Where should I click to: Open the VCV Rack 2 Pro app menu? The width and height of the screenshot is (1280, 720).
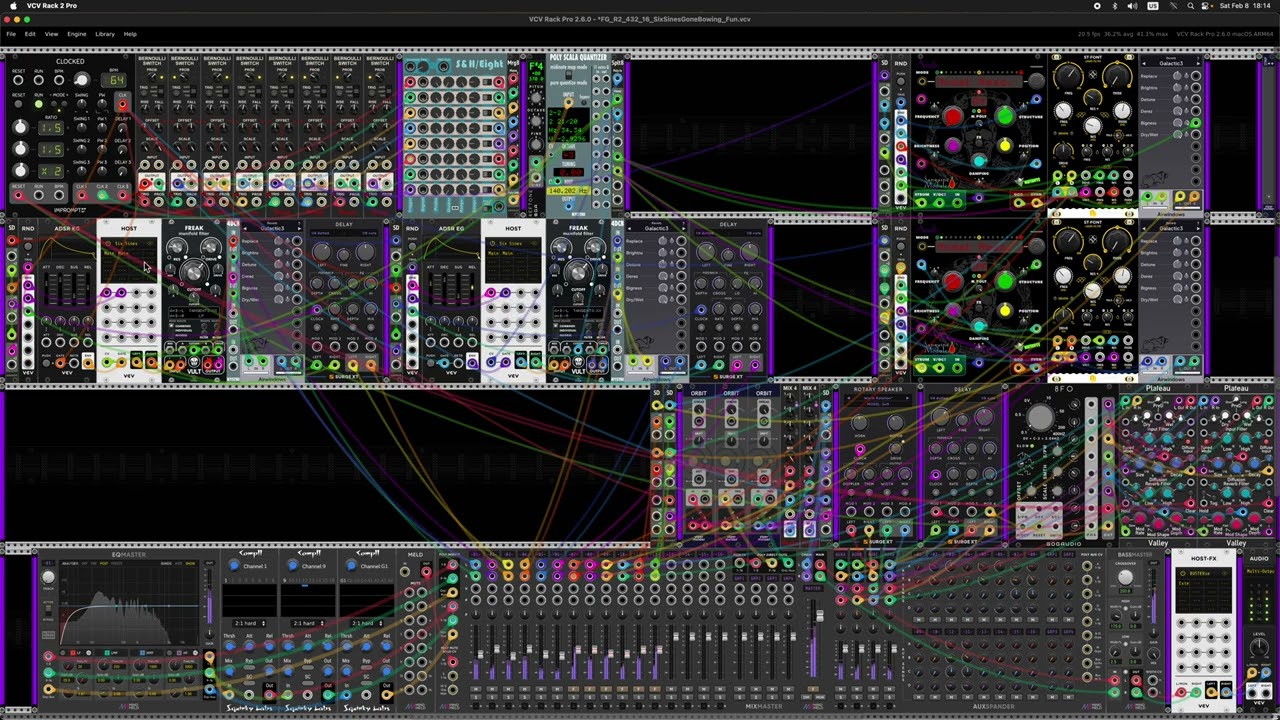pos(51,6)
